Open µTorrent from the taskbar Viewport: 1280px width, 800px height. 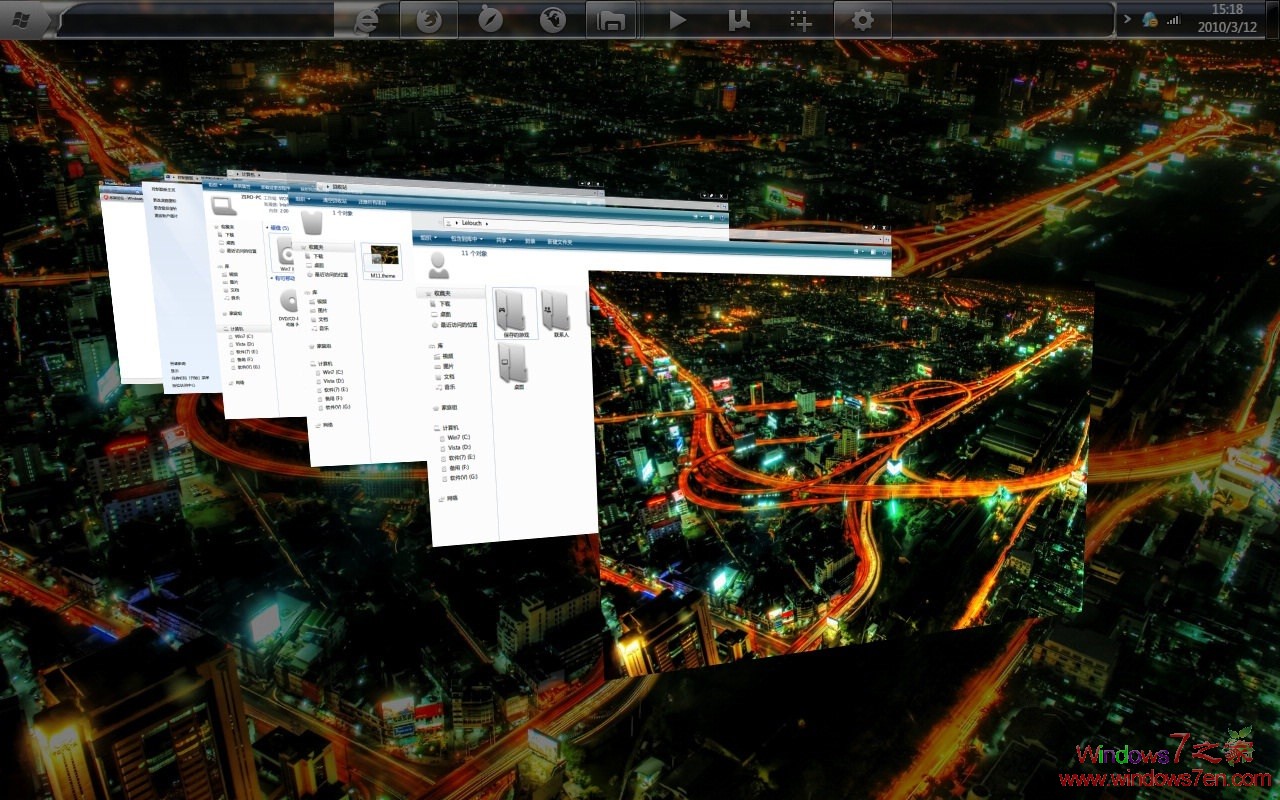point(739,20)
